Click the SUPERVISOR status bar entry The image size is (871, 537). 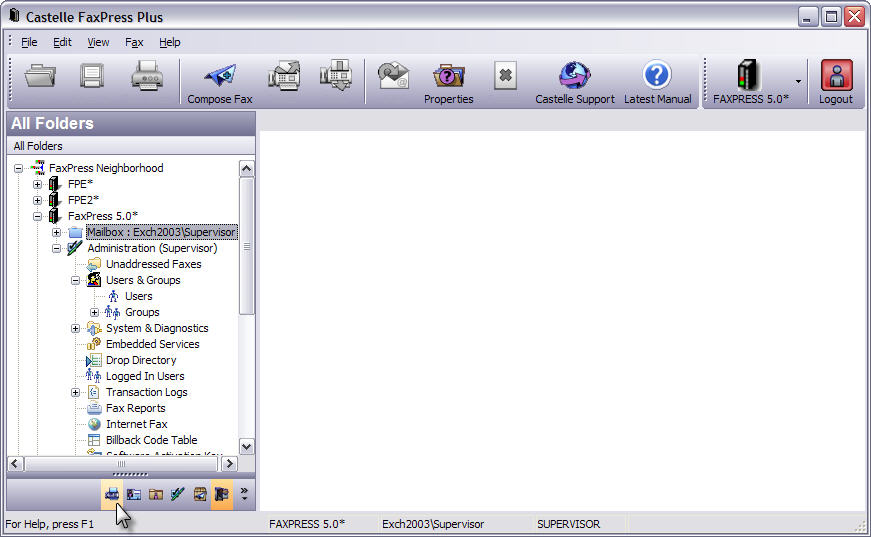tap(569, 524)
